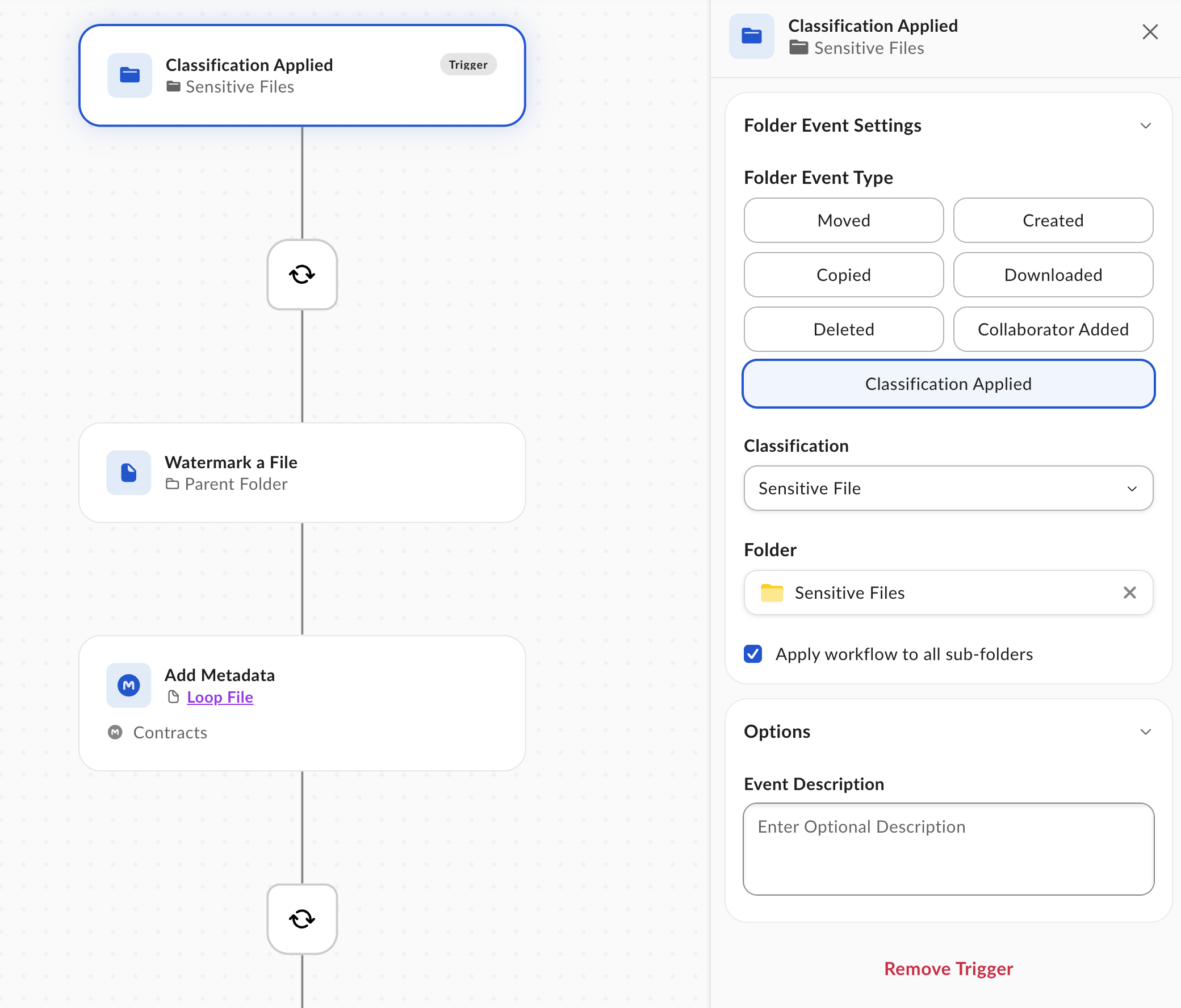Click the Event Description text box

point(948,849)
